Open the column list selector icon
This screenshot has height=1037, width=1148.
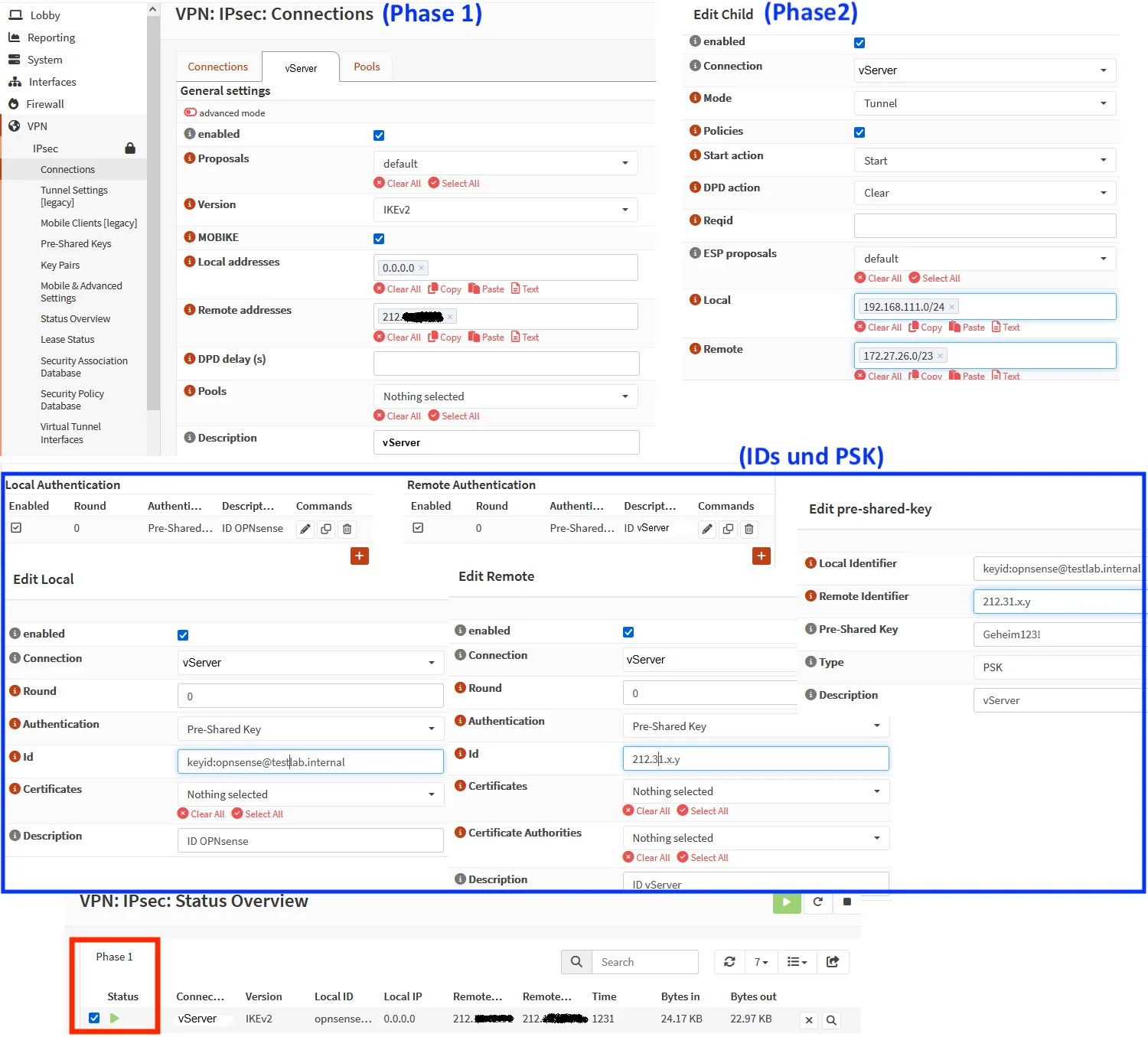[x=797, y=962]
